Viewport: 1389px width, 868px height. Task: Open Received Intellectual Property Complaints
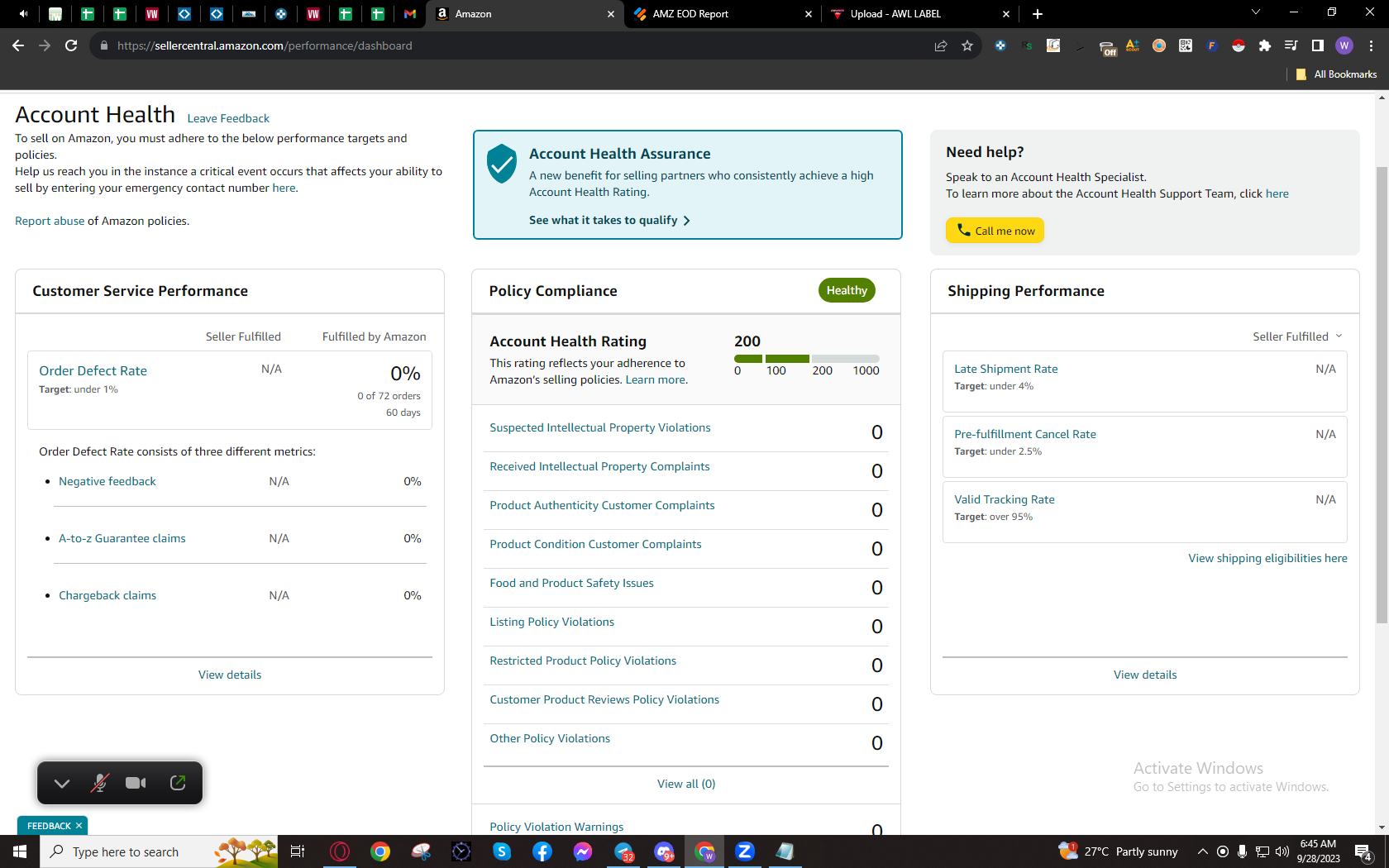coord(599,466)
